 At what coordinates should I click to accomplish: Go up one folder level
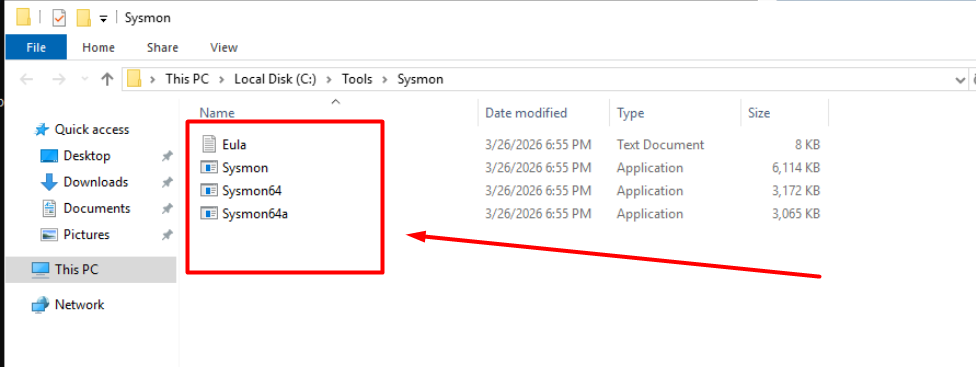click(107, 79)
